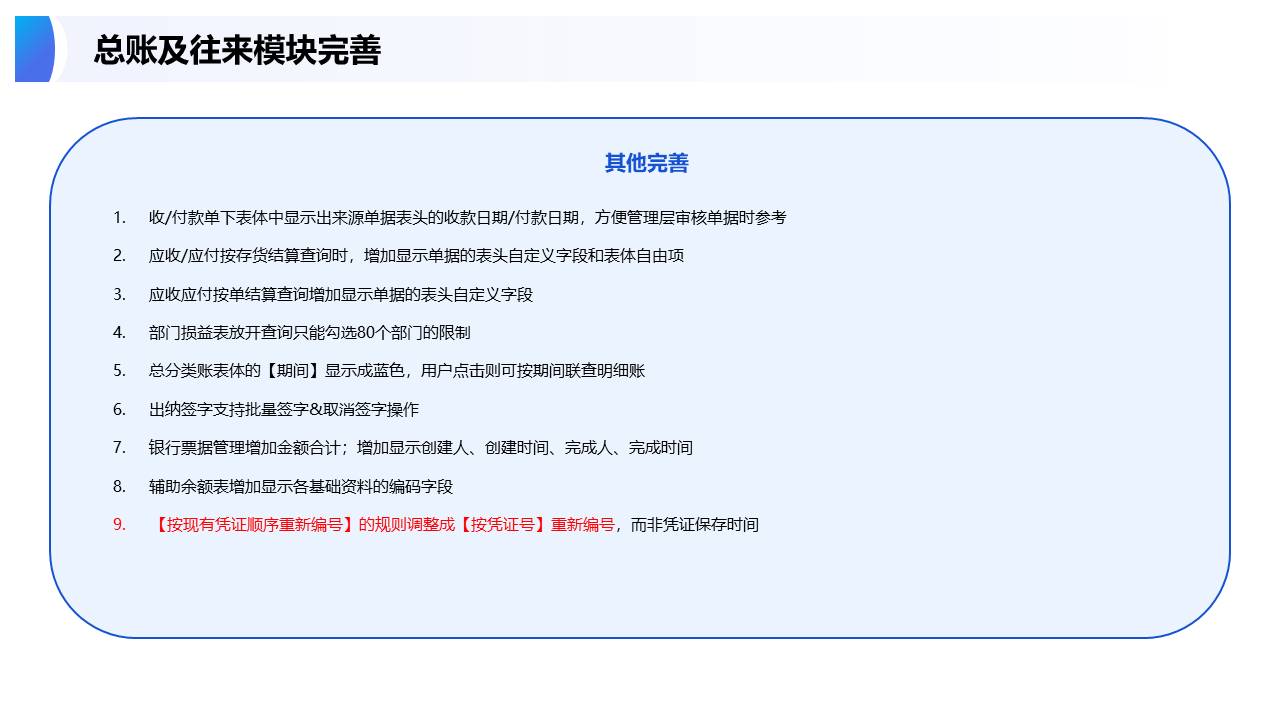Click the list number 1.
This screenshot has height=720, width=1280.
pyautogui.click(x=119, y=217)
